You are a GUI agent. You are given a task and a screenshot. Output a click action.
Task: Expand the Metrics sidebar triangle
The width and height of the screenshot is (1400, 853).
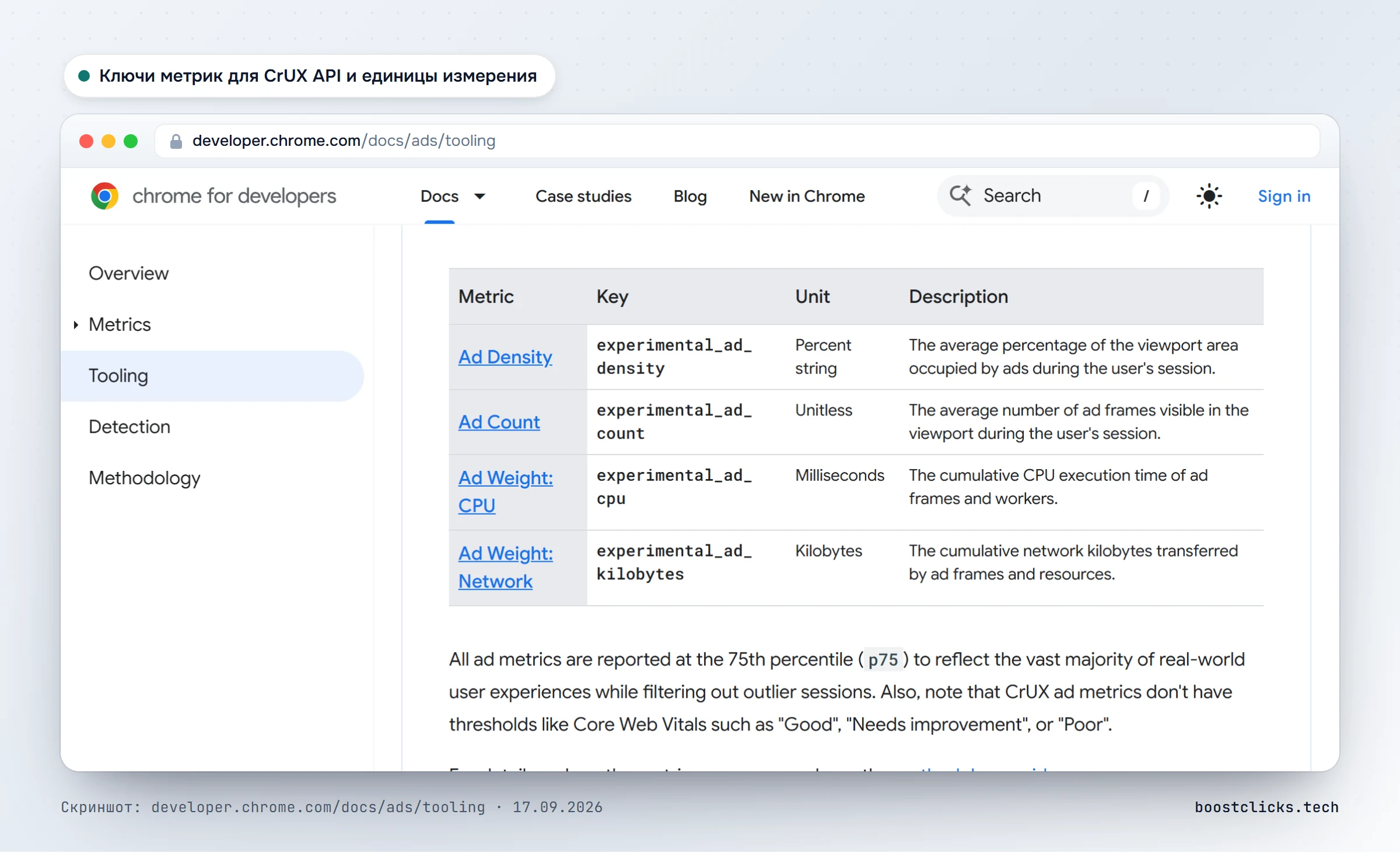coord(76,325)
